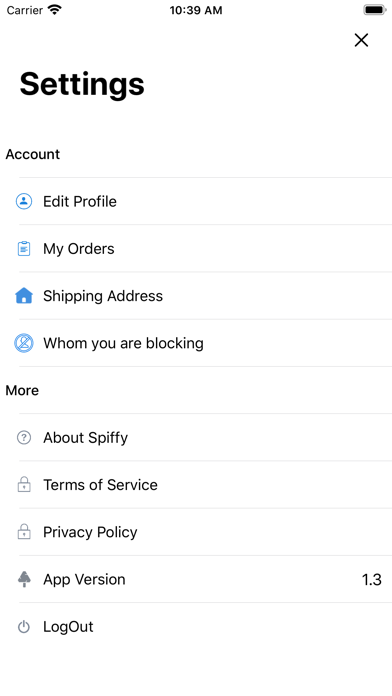Image resolution: width=392 pixels, height=696 pixels.
Task: Tap the version number 1.3
Action: point(372,580)
